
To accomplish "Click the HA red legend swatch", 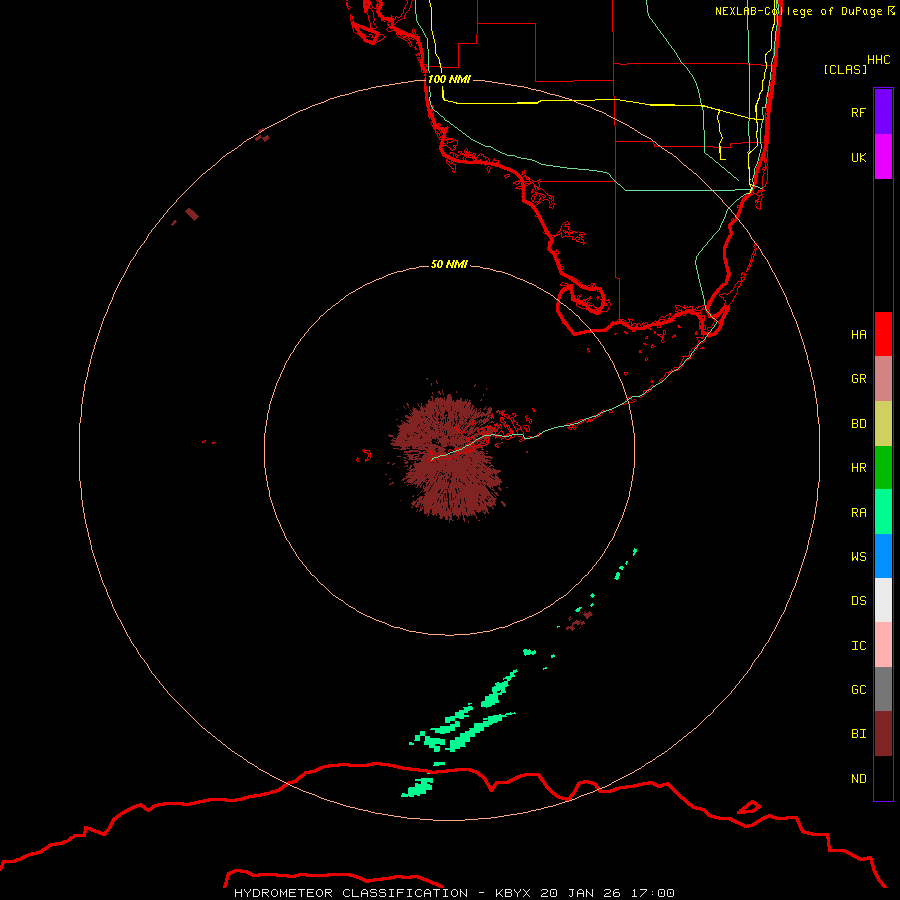I will point(883,334).
